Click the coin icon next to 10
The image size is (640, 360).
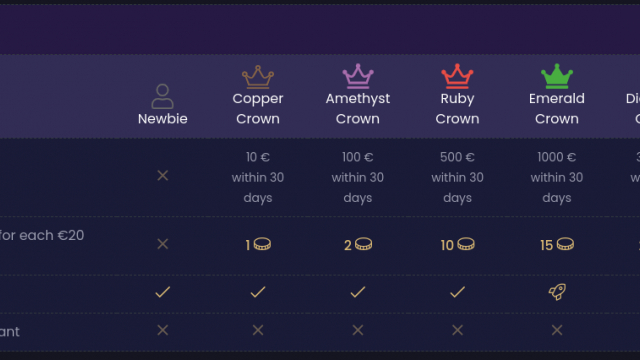(x=466, y=244)
